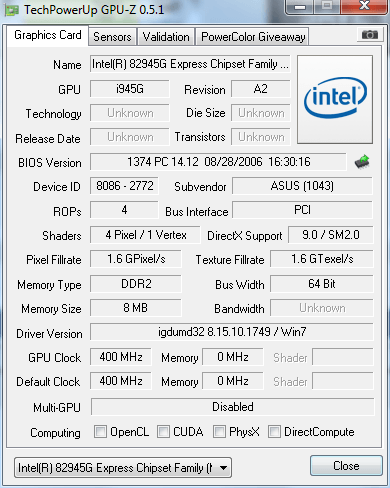Click the BIOS save chip icon

(362, 162)
